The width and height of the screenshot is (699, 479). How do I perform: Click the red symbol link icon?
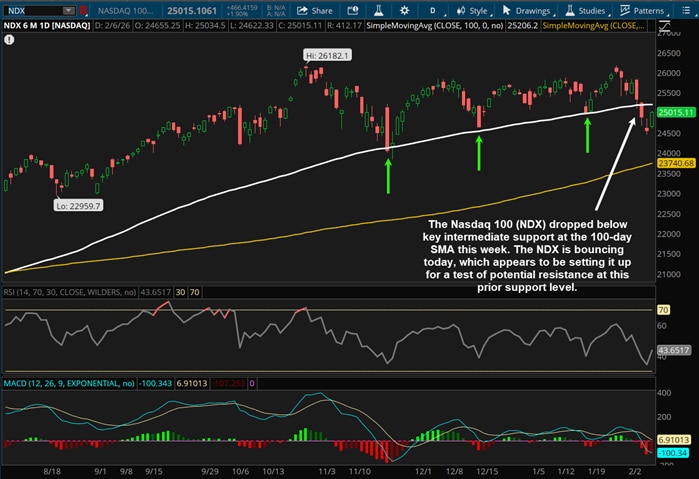tap(83, 11)
